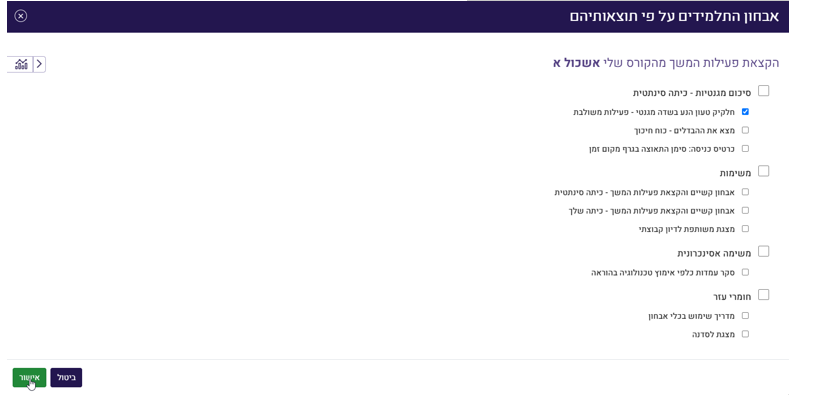
Task: Expand the side panel chevron arrow
Action: (39, 64)
